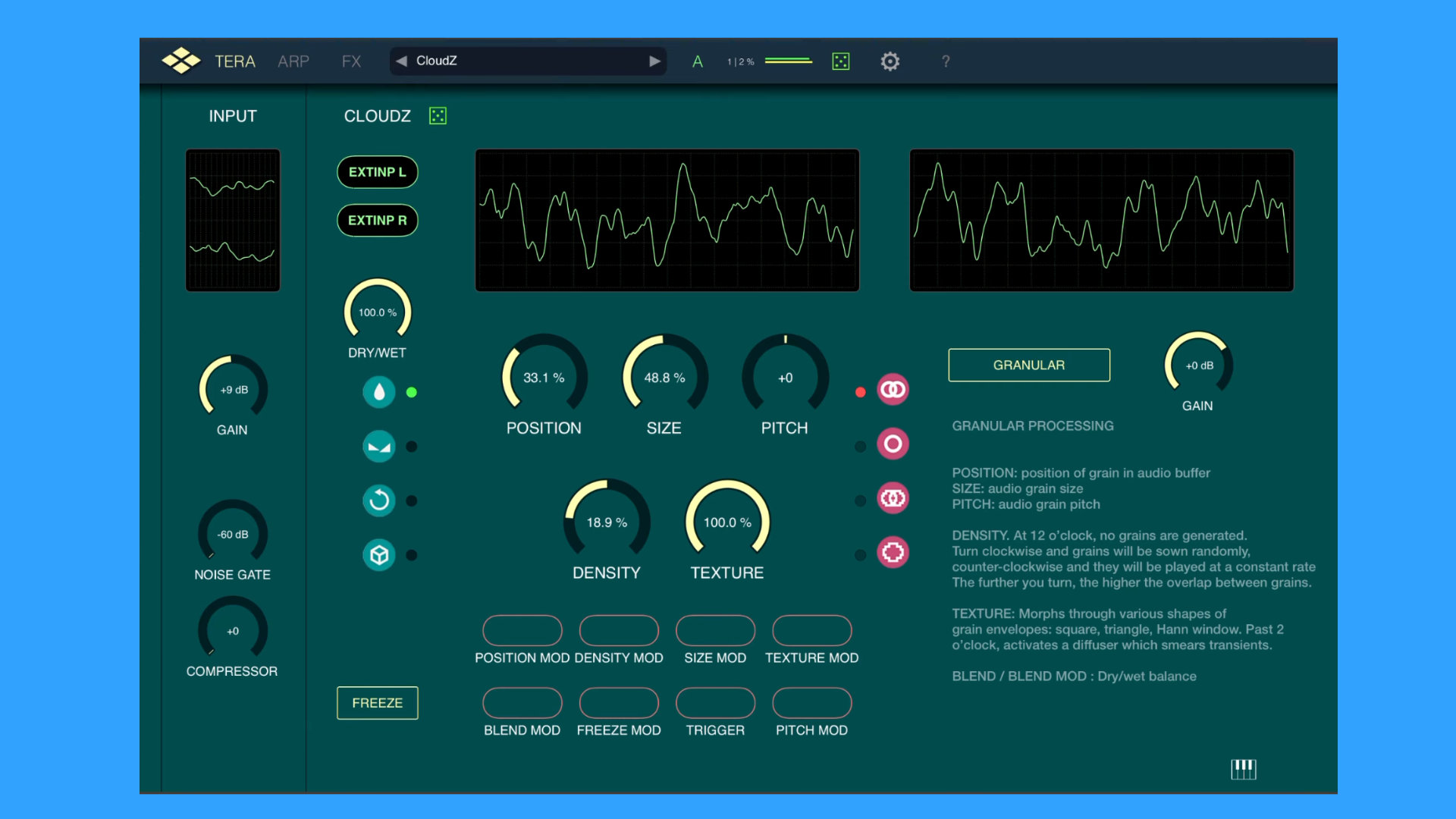1456x819 pixels.
Task: Randomize patch with top bar dice icon
Action: 841,61
